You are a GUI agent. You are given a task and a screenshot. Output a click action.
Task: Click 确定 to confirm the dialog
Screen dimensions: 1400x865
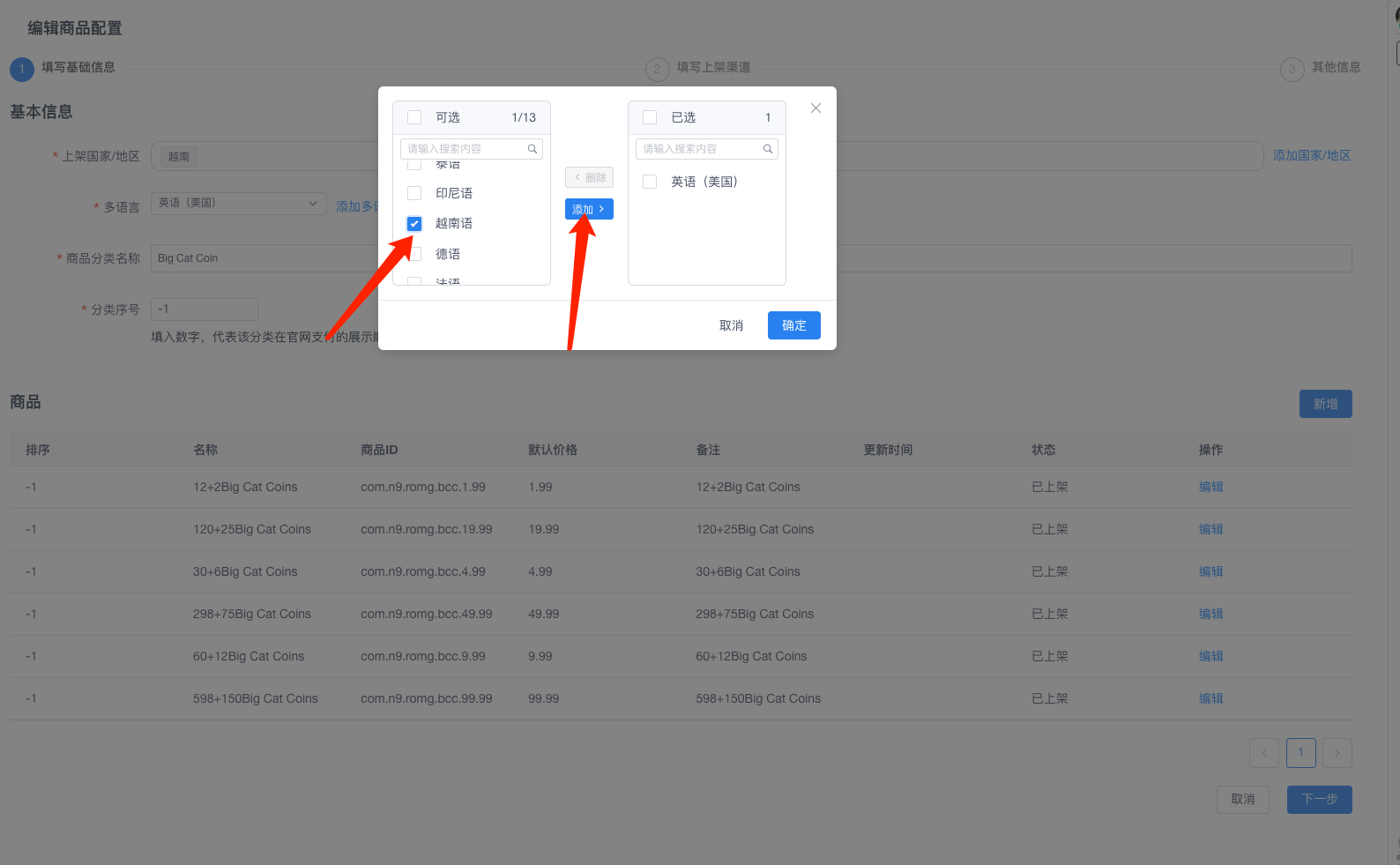793,325
